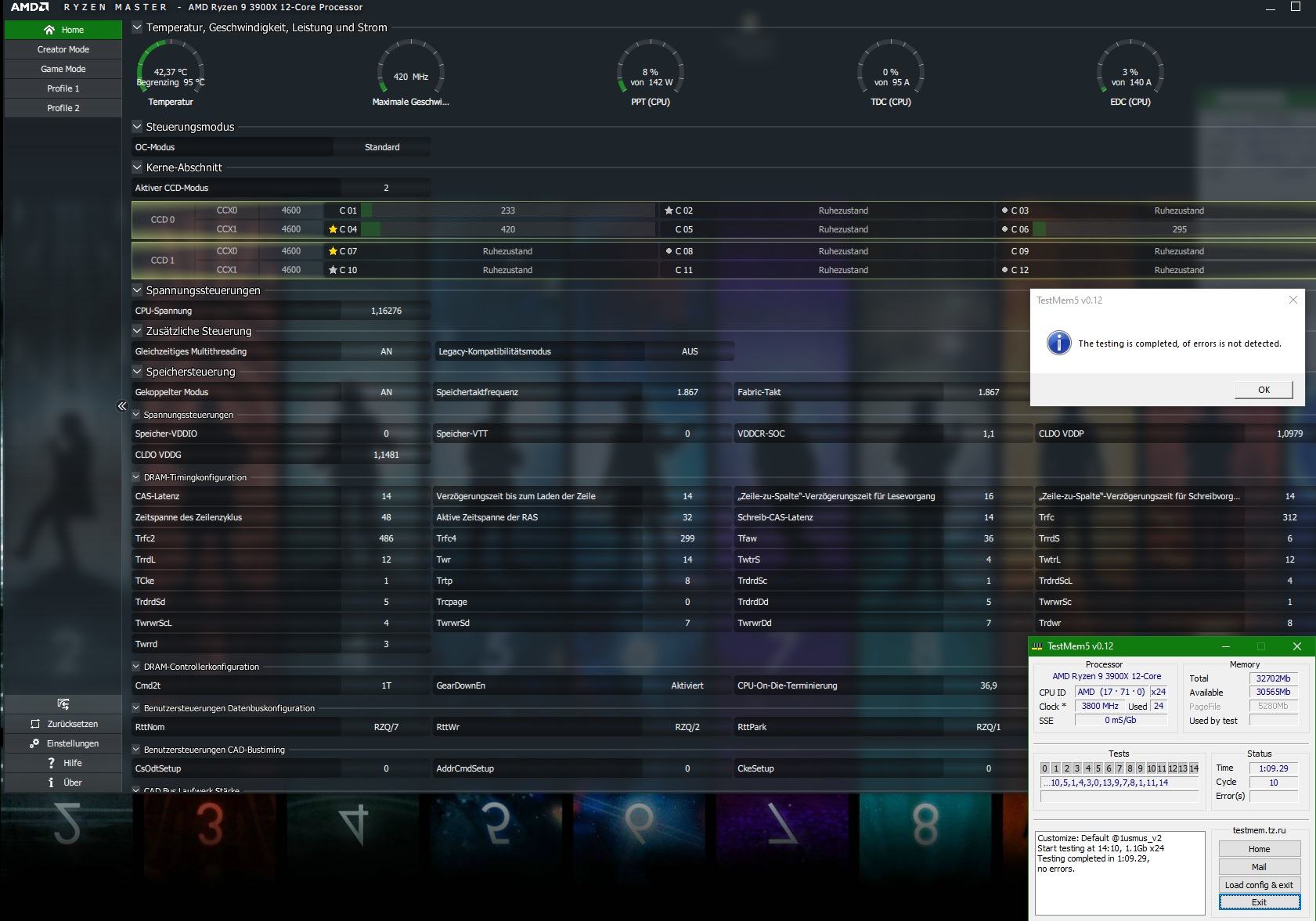
Task: Click the info icon beside Über
Action: 51,782
